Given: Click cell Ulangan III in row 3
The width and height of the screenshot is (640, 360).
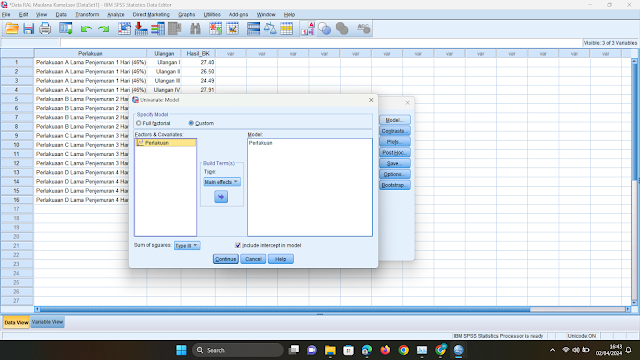Looking at the screenshot, I should click(164, 81).
